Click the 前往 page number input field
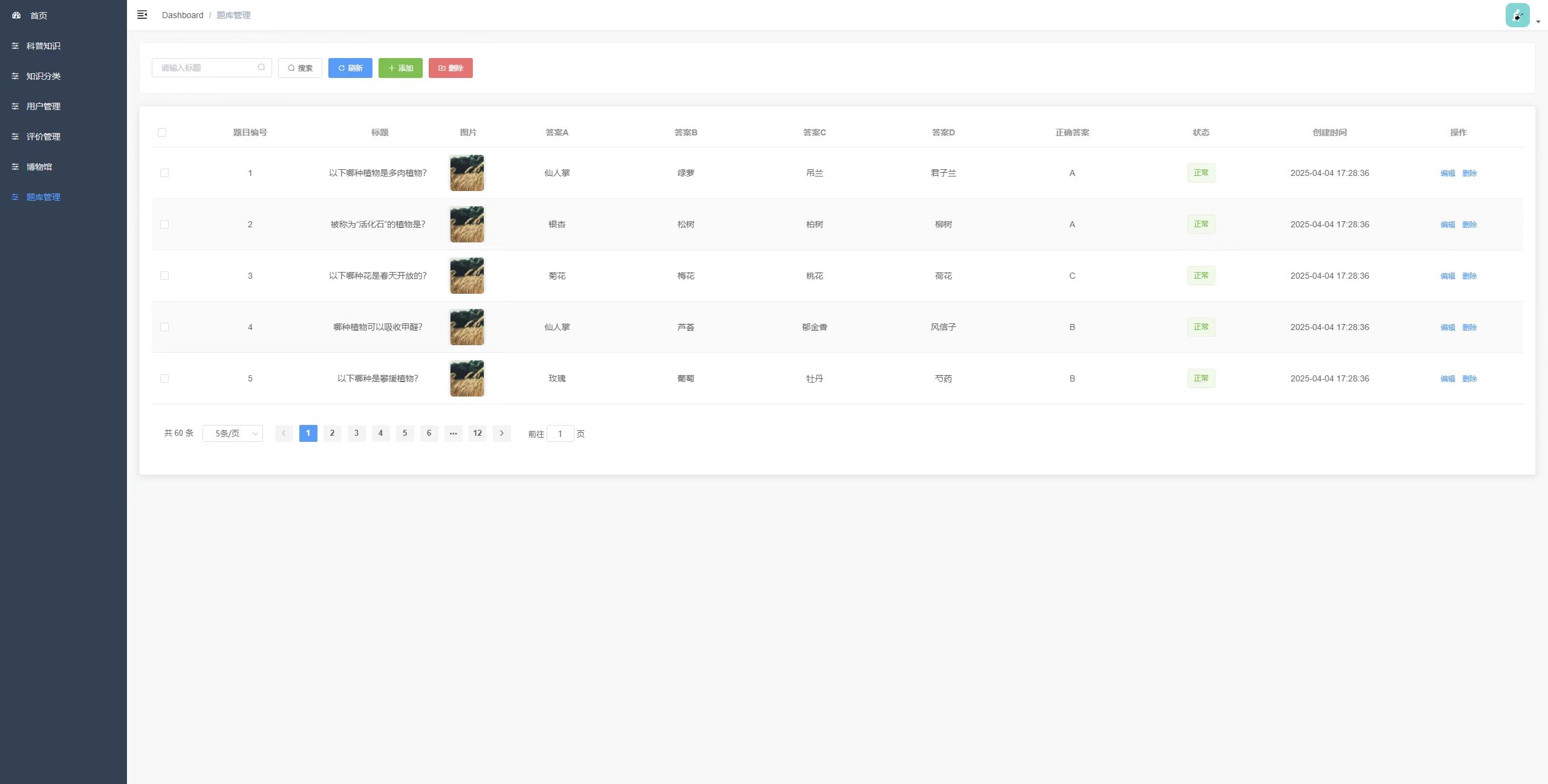Image resolution: width=1548 pixels, height=784 pixels. (x=560, y=434)
